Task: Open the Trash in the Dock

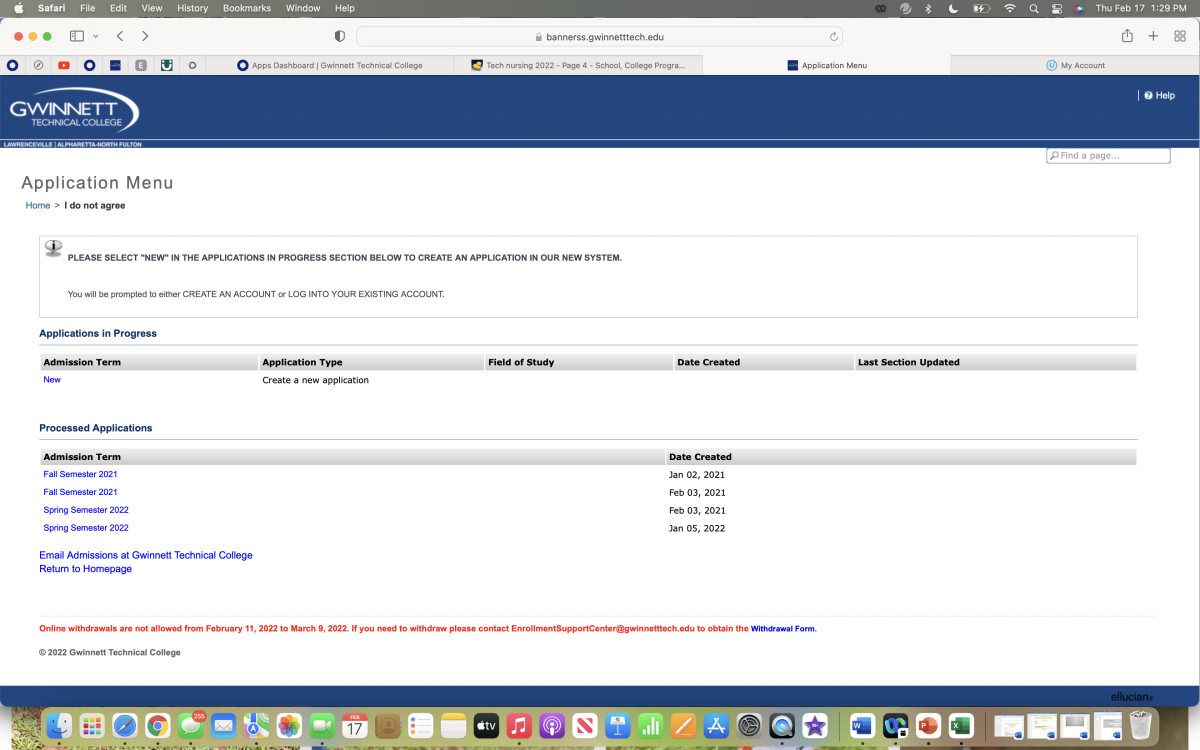Action: (1140, 725)
